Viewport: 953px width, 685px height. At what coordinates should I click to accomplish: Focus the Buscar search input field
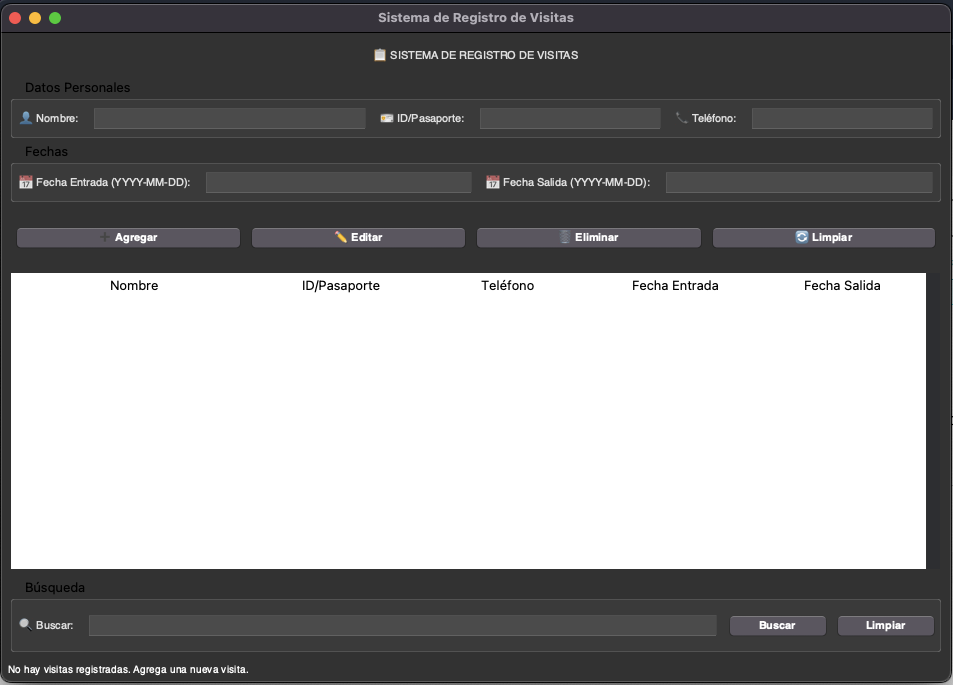pyautogui.click(x=402, y=625)
